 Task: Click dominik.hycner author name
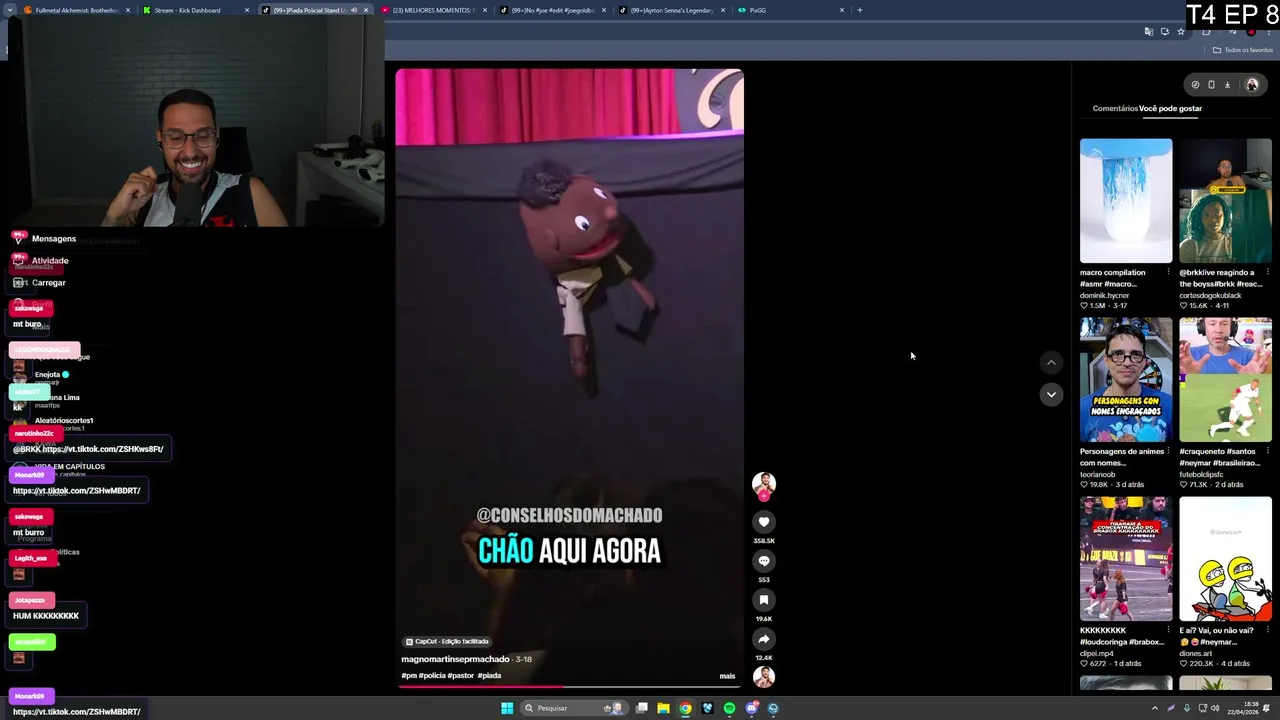[x=1103, y=296]
